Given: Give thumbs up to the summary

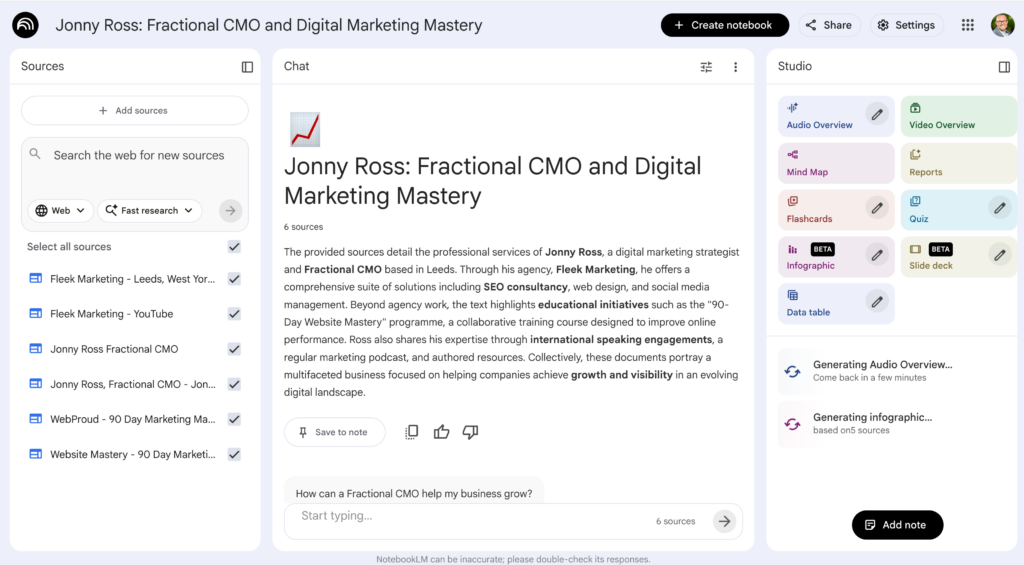Looking at the screenshot, I should [x=441, y=432].
